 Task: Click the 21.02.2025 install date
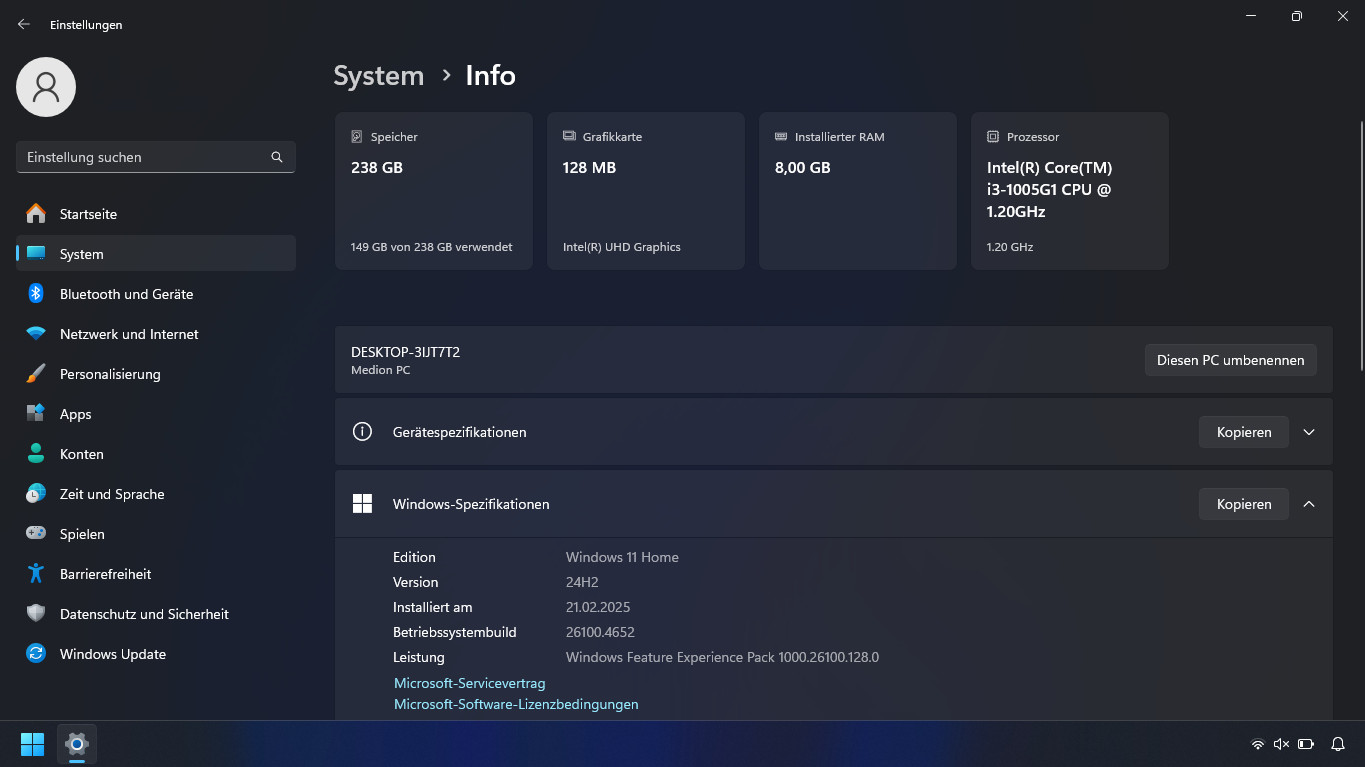pyautogui.click(x=598, y=607)
